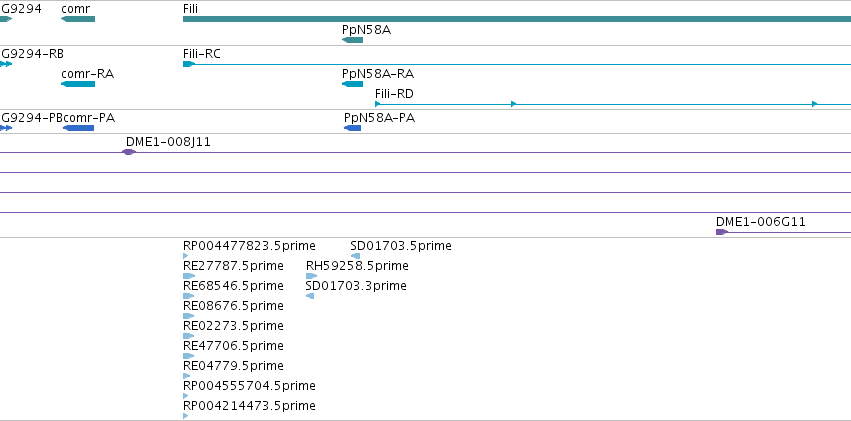Click the RE27787.5prime EST glyph
The height and width of the screenshot is (421, 851).
(x=189, y=276)
